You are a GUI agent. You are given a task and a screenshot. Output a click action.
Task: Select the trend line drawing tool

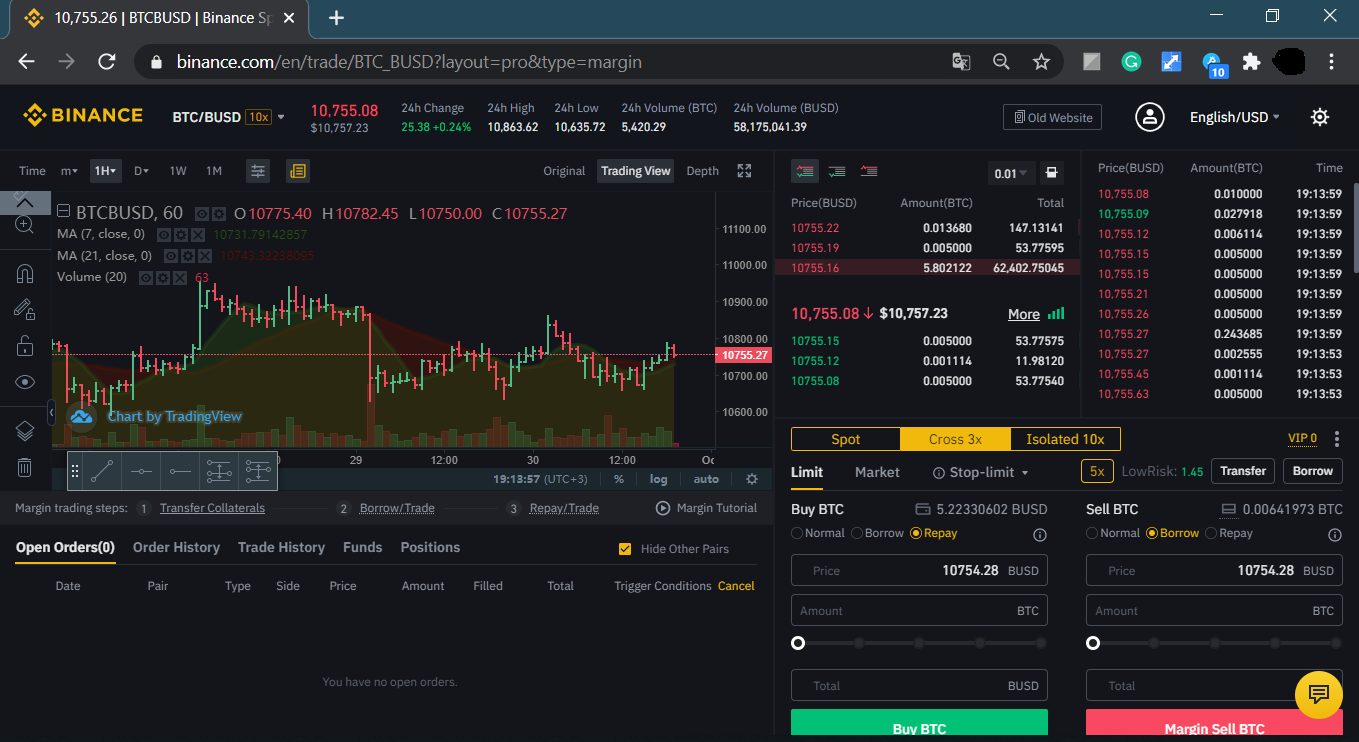point(101,471)
